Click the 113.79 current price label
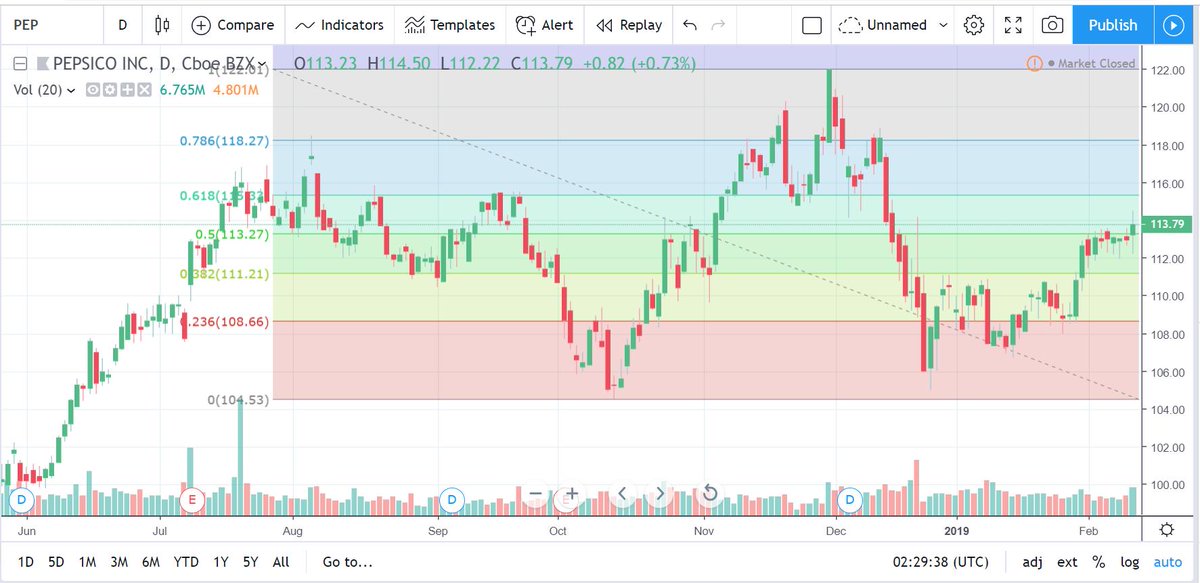Viewport: 1200px width, 583px height. [1168, 225]
